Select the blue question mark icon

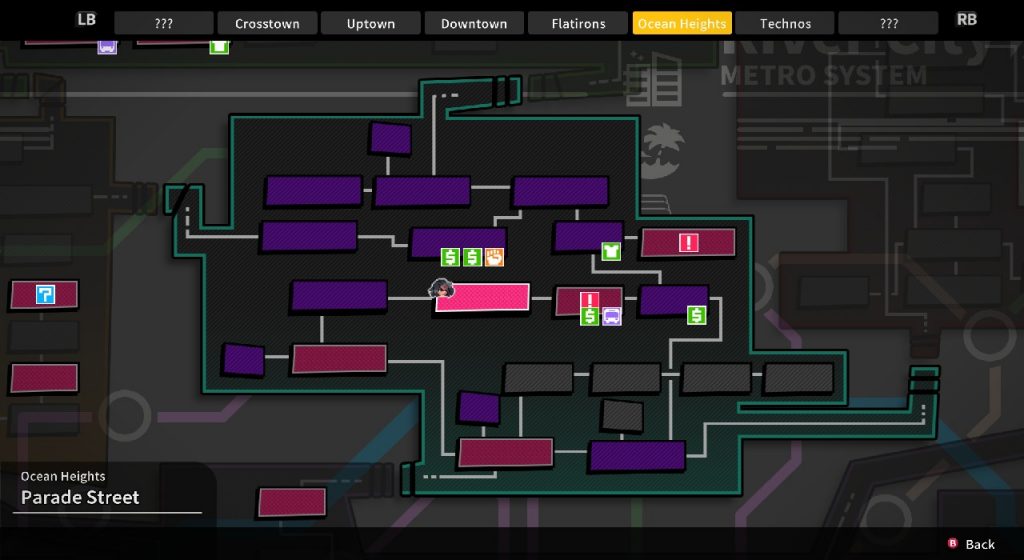coord(44,294)
